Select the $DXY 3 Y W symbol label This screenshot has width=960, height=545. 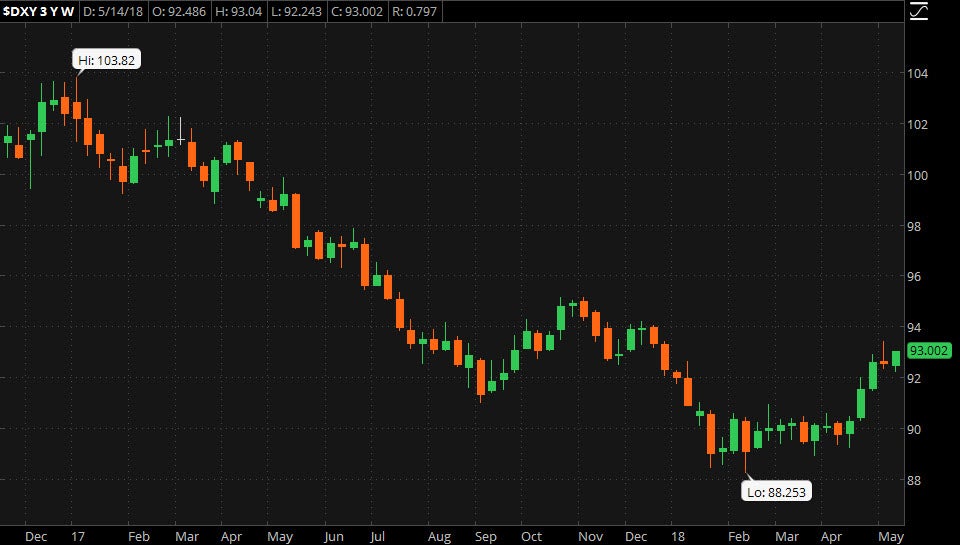(x=38, y=12)
